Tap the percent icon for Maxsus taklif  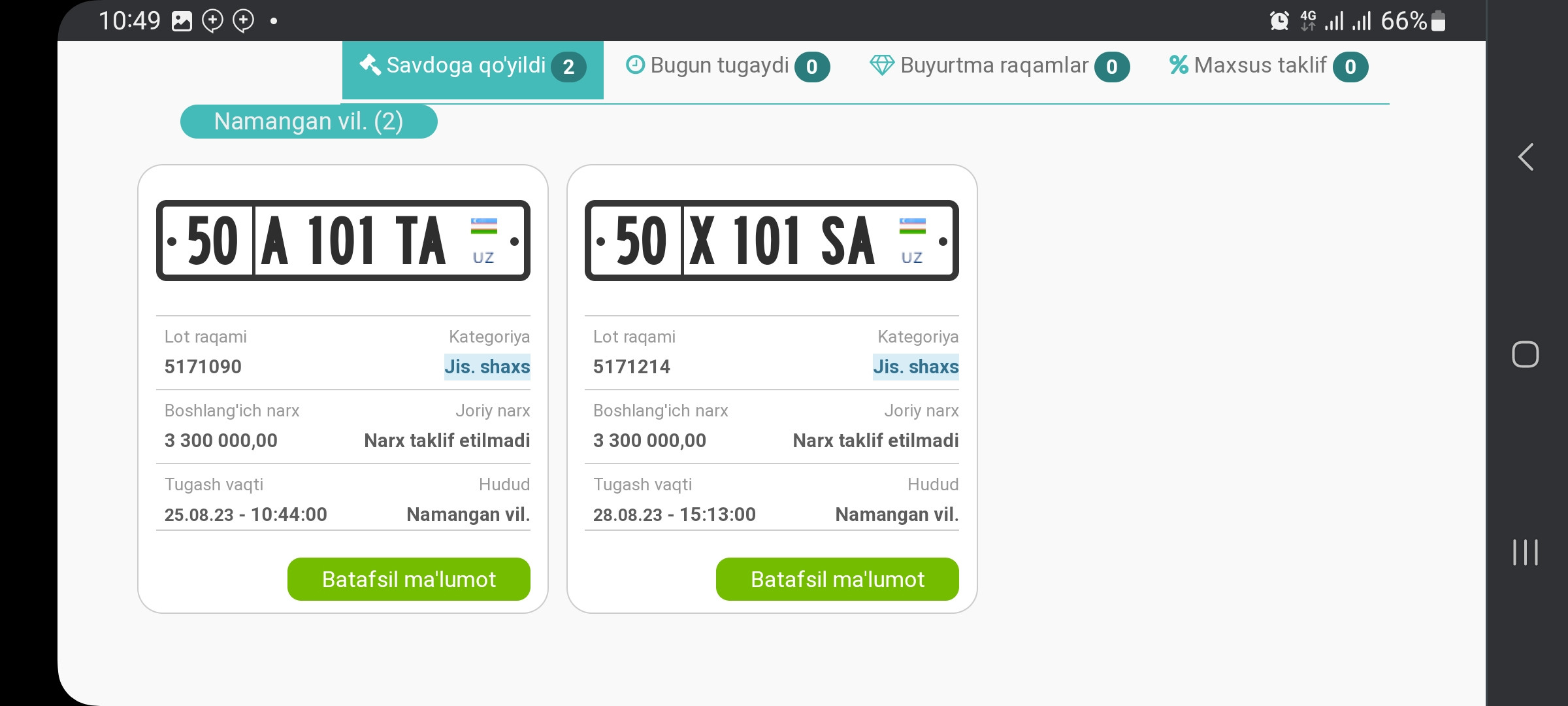click(x=1179, y=65)
